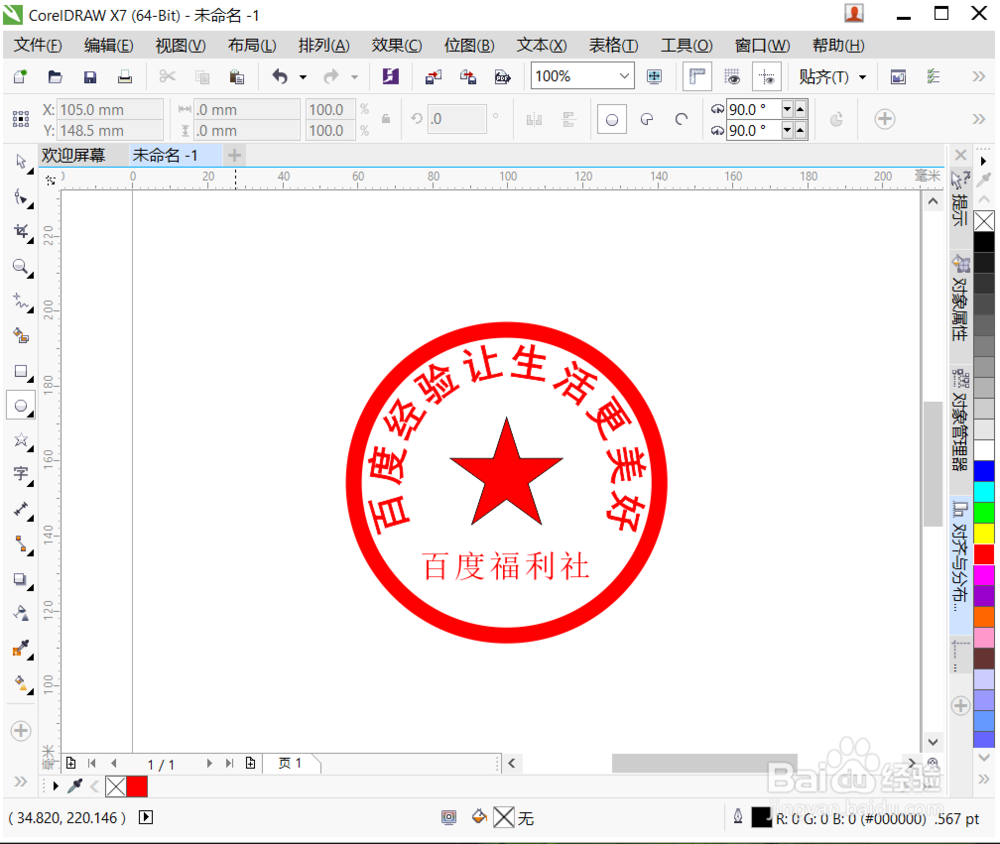
Task: Create a new document
Action: tap(20, 77)
